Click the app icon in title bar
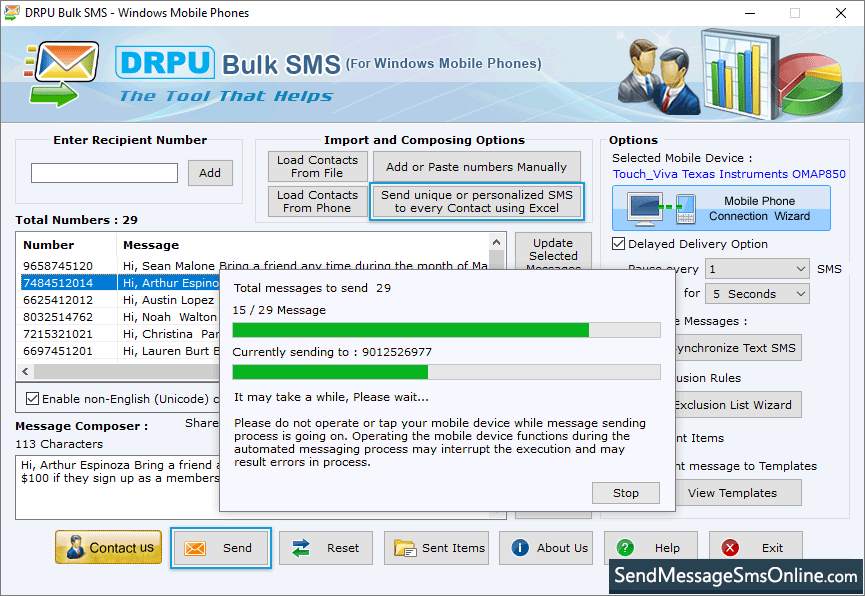865x596 pixels. (12, 12)
